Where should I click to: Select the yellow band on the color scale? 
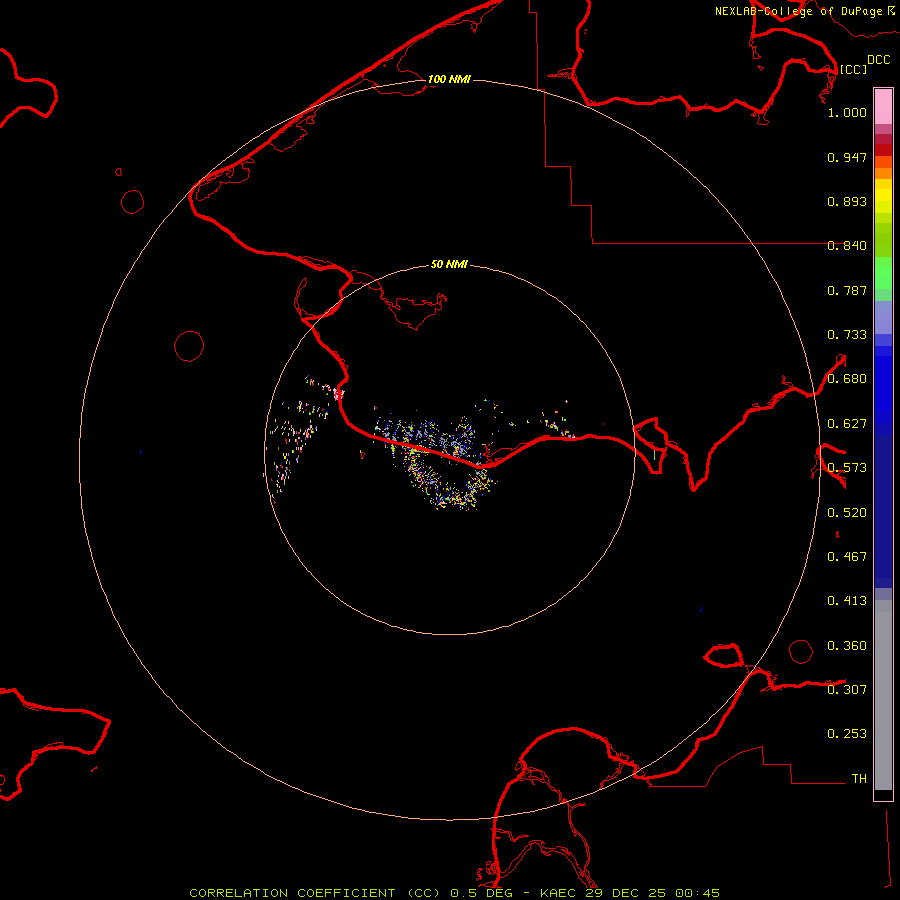point(883,195)
